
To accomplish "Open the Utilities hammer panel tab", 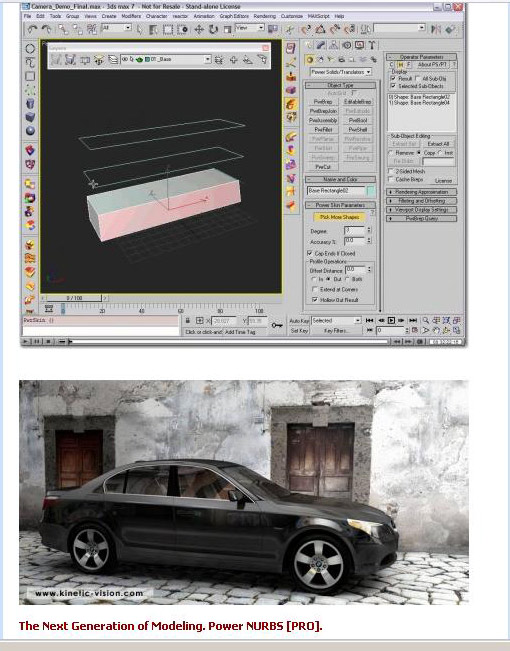I will click(372, 45).
